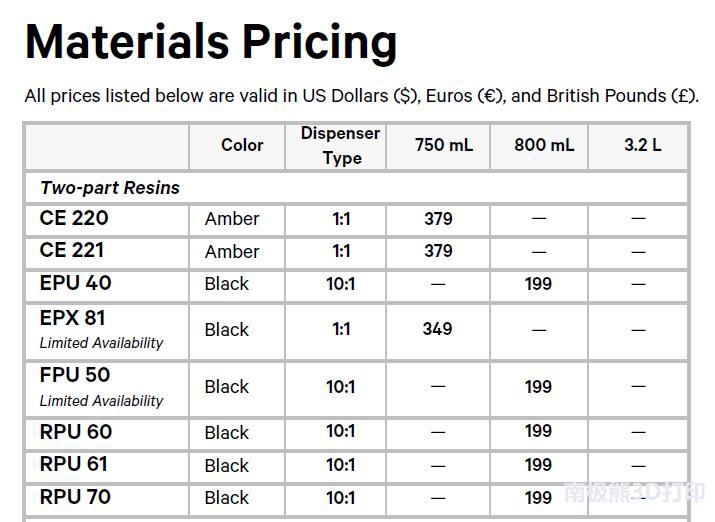Viewport: 715px width, 522px height.
Task: Select the RPU 60 material name
Action: (75, 432)
